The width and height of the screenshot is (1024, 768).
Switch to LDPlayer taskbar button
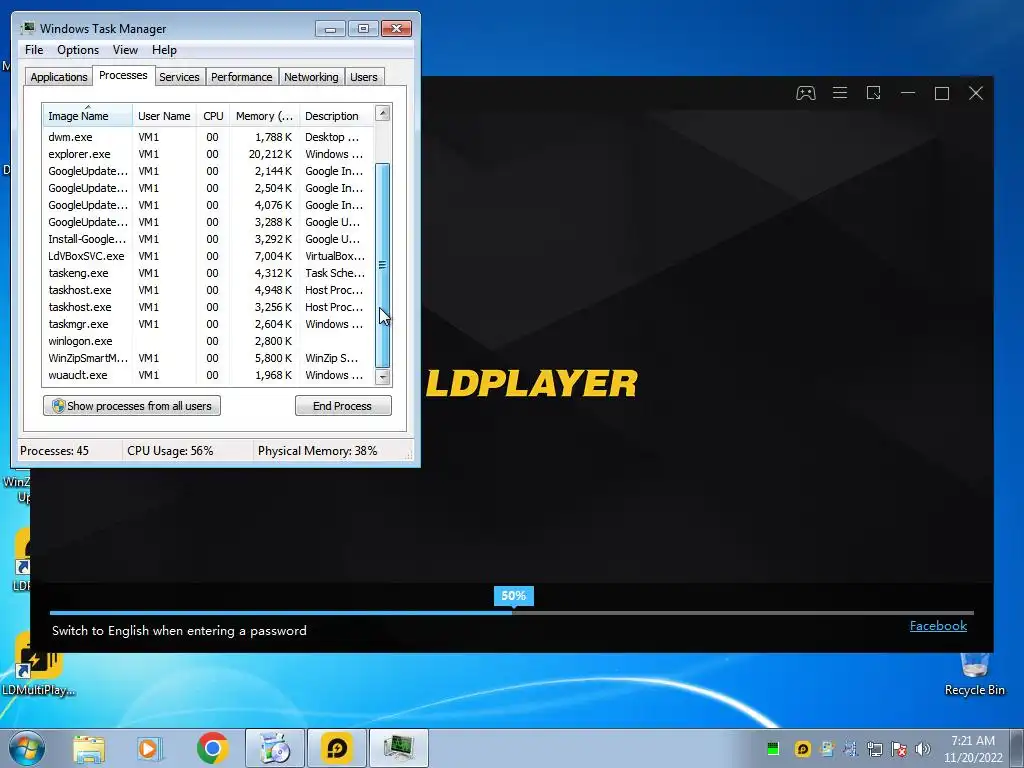(x=337, y=748)
